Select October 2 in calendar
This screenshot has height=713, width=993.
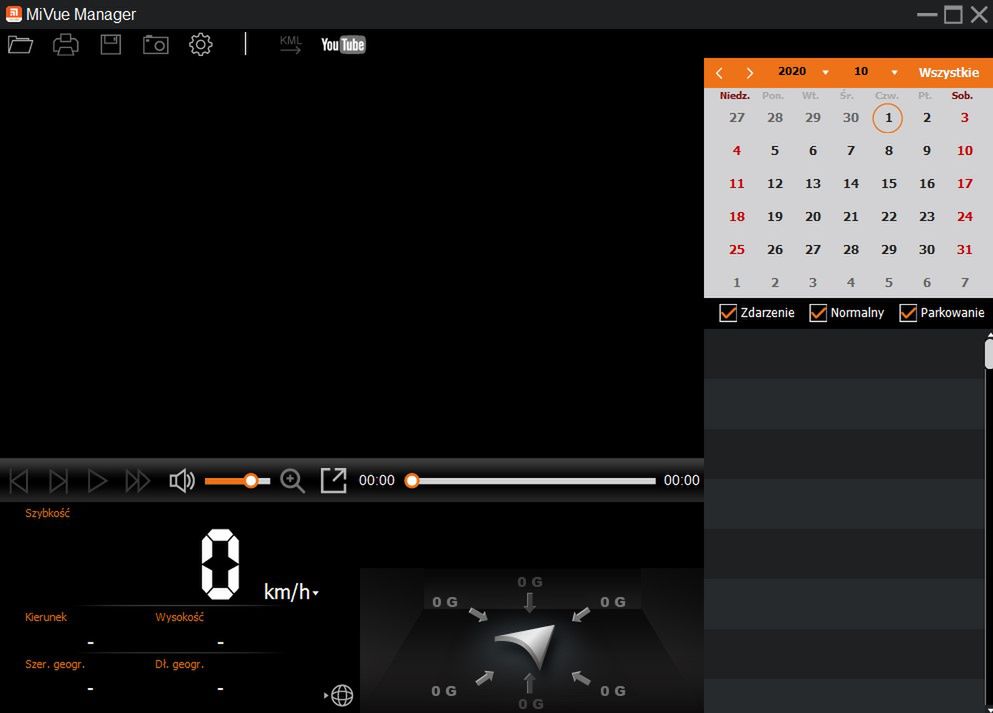pos(927,118)
